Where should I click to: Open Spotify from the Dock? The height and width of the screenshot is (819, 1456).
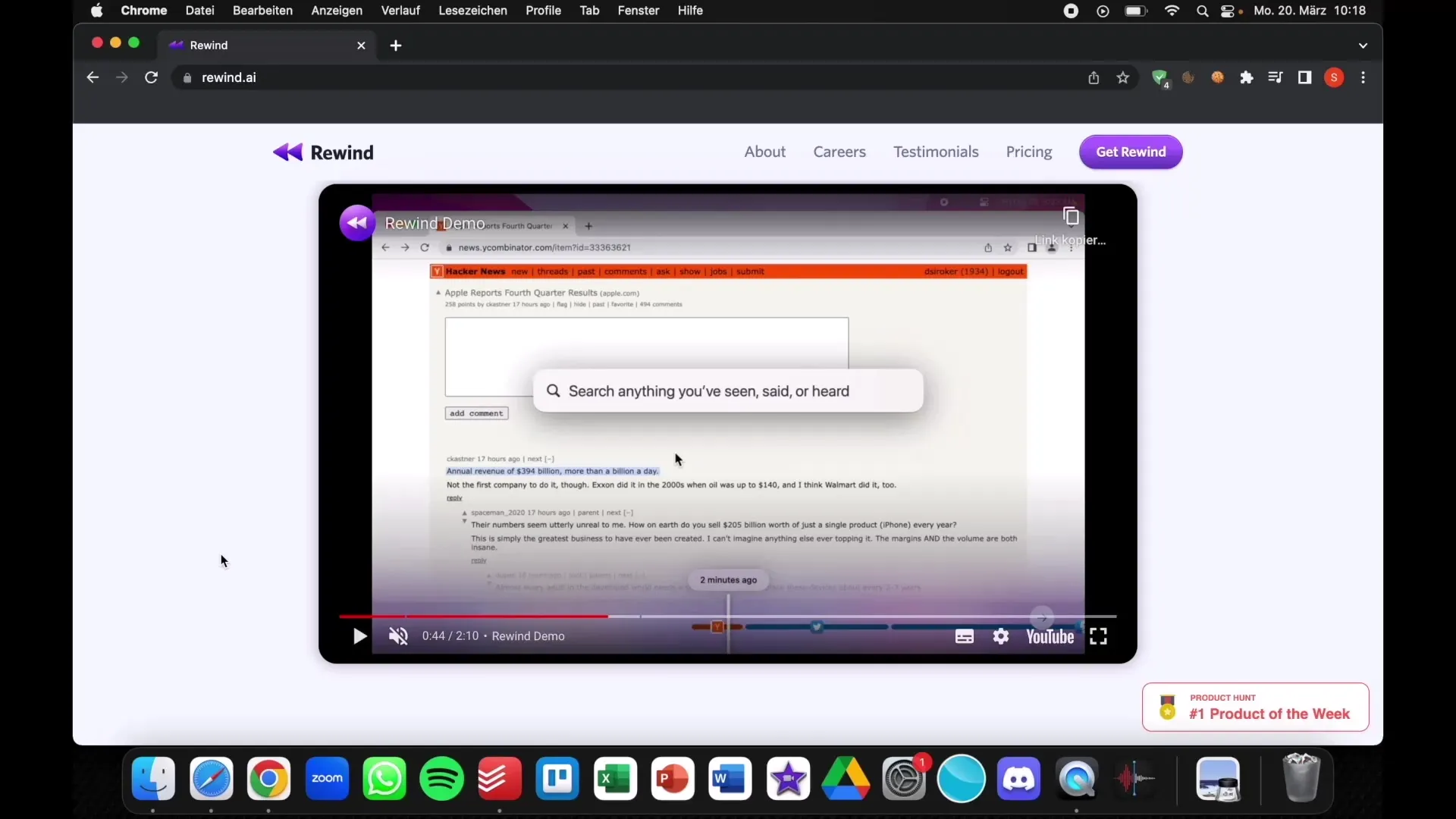[441, 779]
